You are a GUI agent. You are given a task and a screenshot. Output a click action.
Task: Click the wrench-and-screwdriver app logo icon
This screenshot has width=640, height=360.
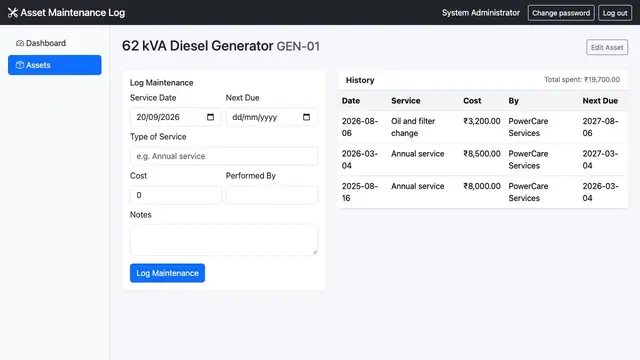pyautogui.click(x=13, y=13)
